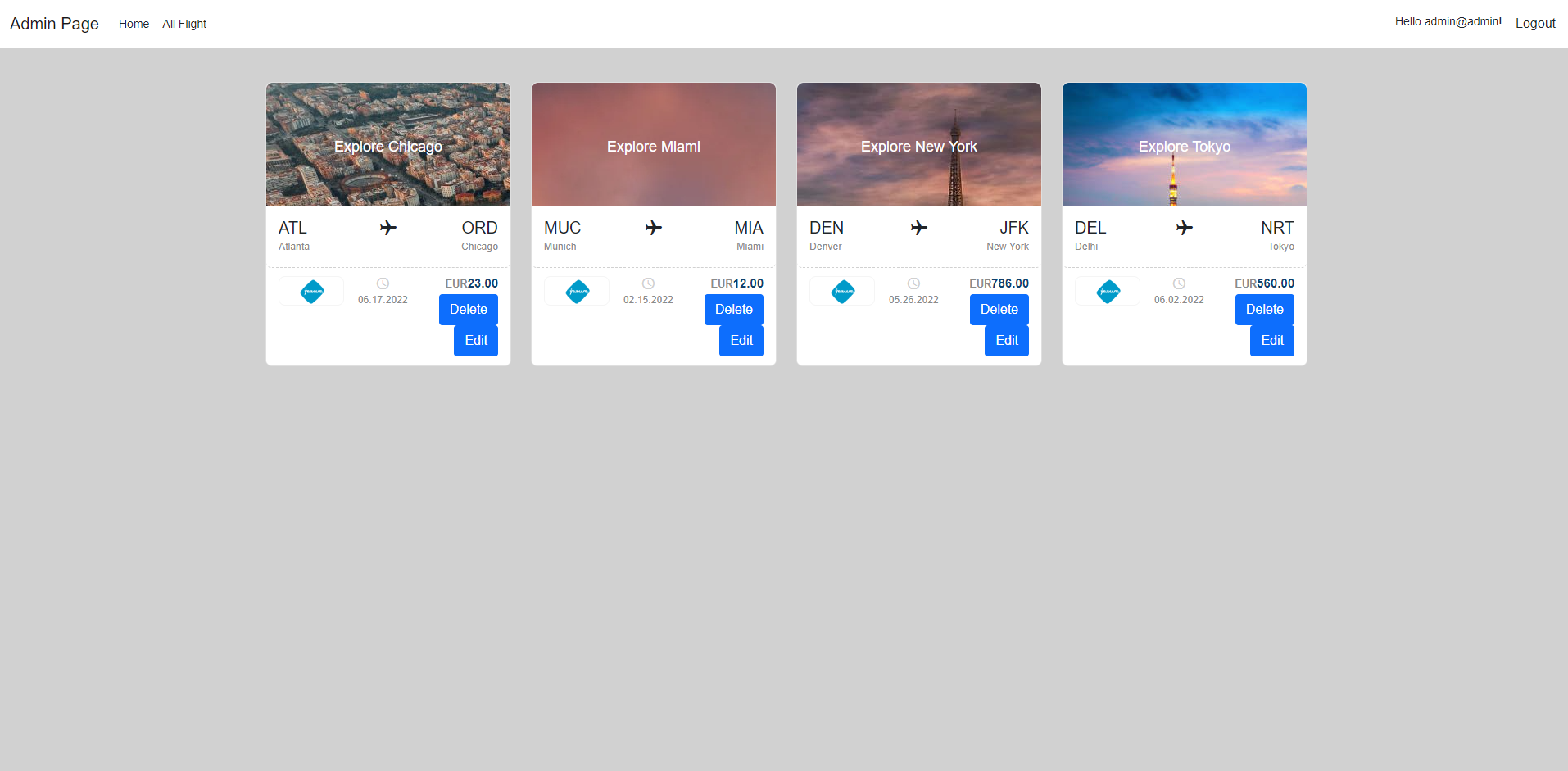Edit the Denver to New York flight

pos(1006,339)
